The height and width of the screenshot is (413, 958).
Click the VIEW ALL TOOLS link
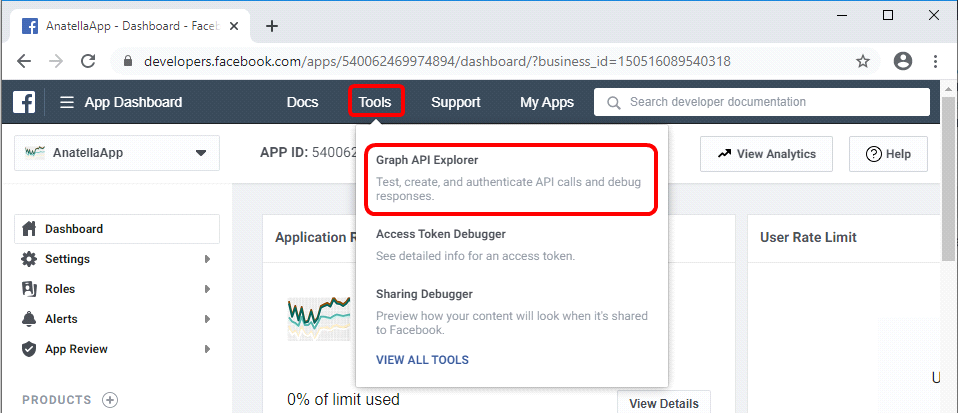point(422,360)
